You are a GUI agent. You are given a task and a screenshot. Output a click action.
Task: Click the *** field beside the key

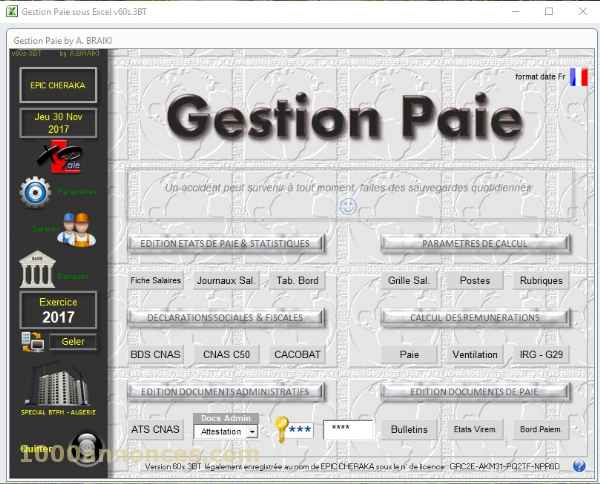[x=300, y=430]
